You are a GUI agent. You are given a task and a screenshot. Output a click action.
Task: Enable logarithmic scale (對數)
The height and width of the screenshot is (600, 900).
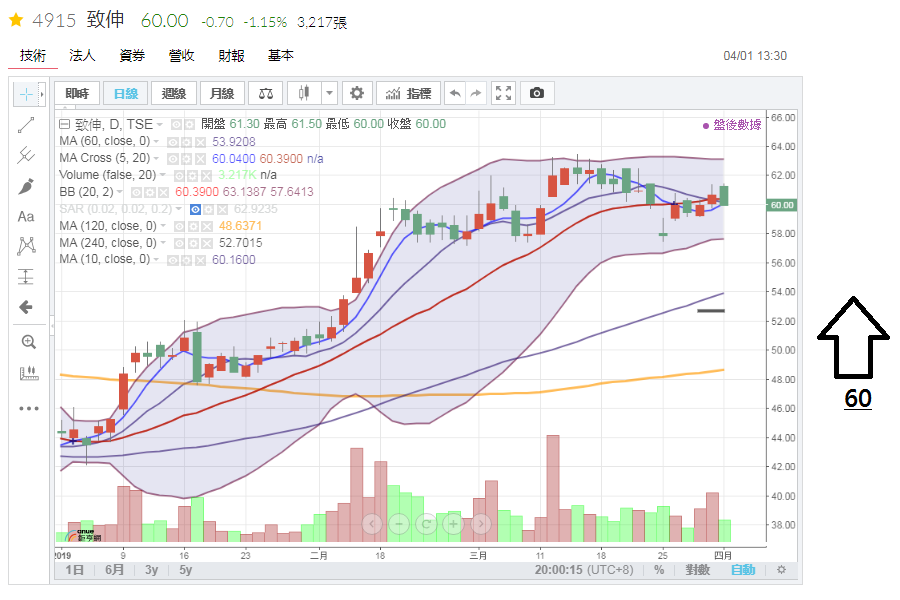pos(697,570)
